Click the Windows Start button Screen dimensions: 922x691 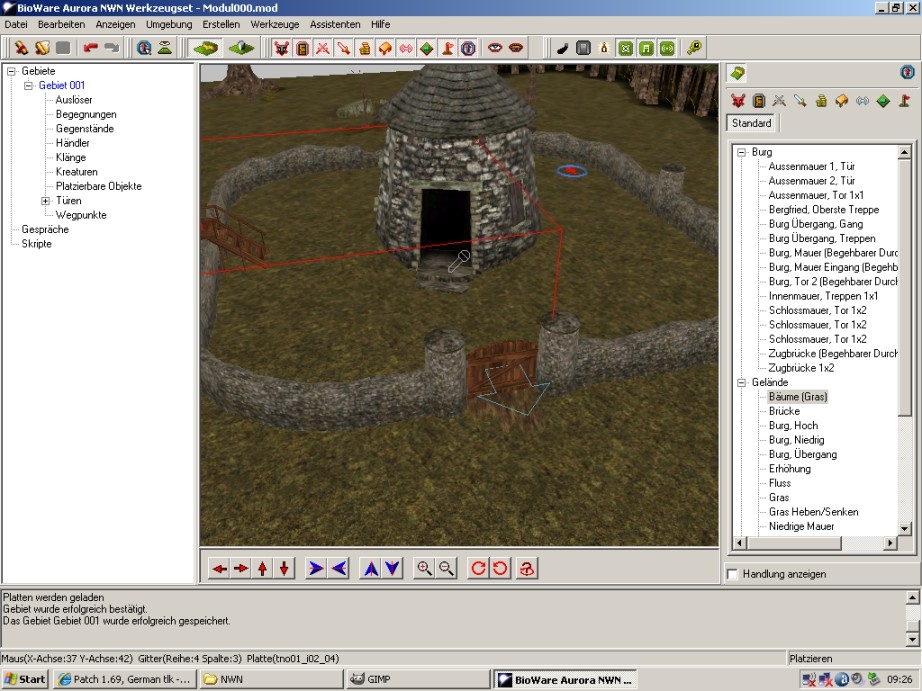[x=25, y=680]
